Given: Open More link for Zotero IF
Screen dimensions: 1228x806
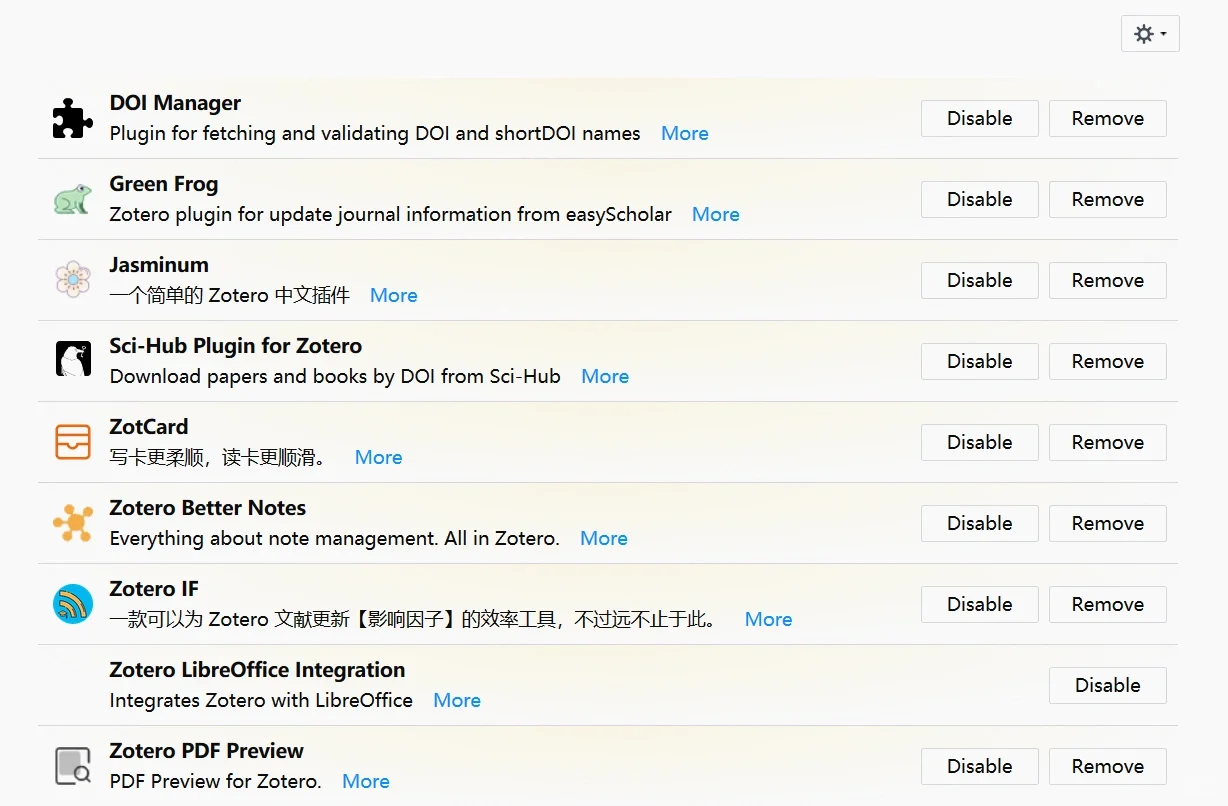Looking at the screenshot, I should [x=769, y=619].
